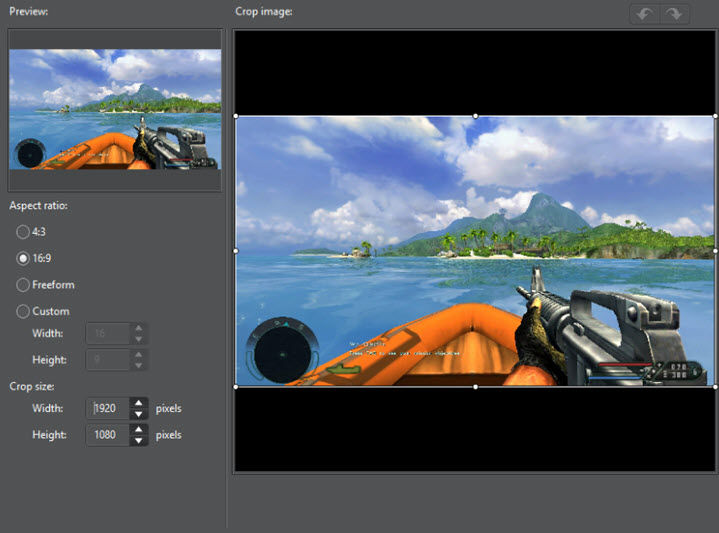Viewport: 719px width, 533px height.
Task: Click the undo arrow above crop image
Action: [x=645, y=14]
